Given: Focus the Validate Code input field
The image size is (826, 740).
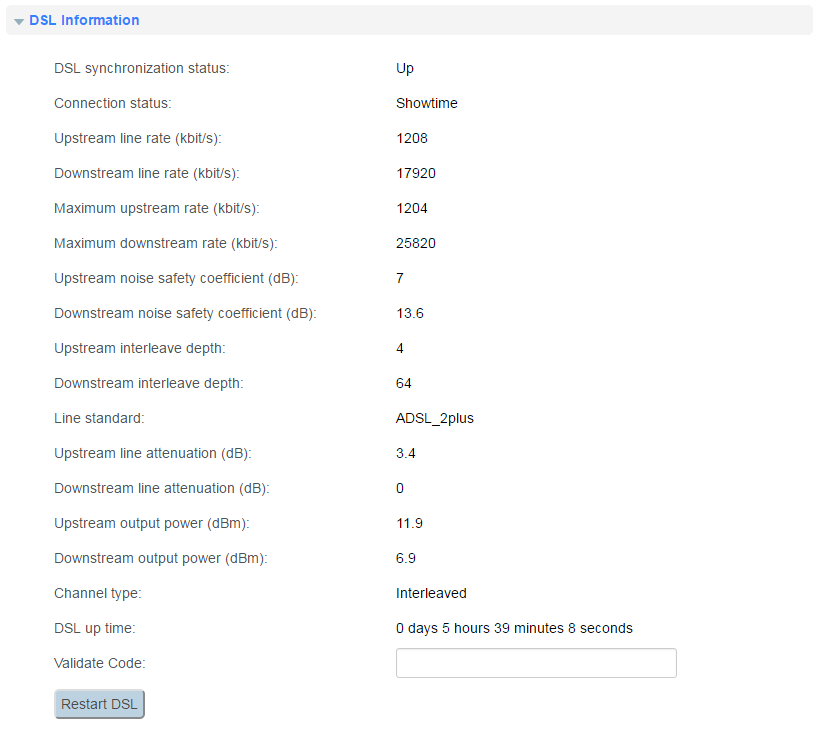Looking at the screenshot, I should 536,663.
